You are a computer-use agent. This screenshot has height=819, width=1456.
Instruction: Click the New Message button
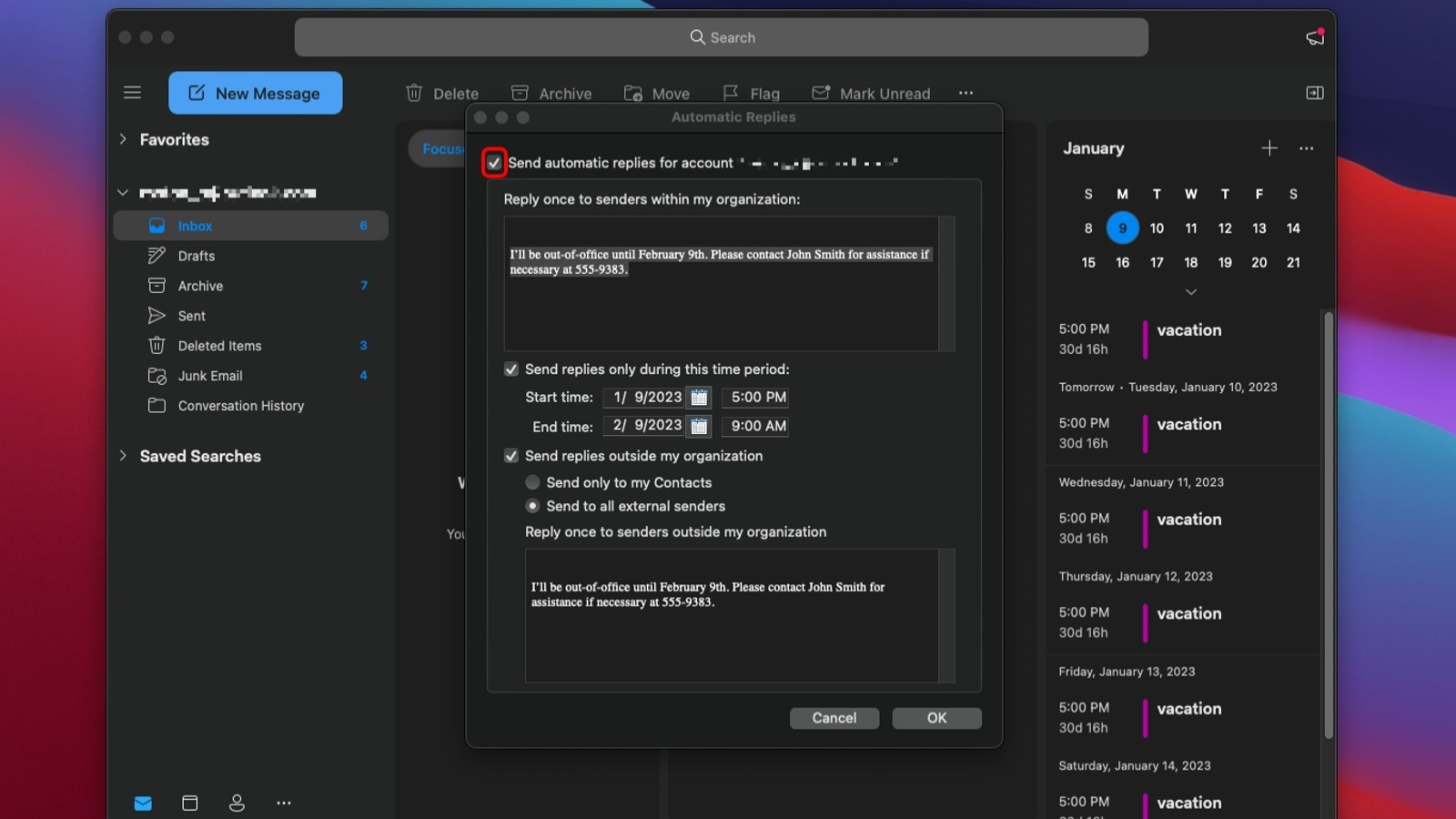(256, 93)
